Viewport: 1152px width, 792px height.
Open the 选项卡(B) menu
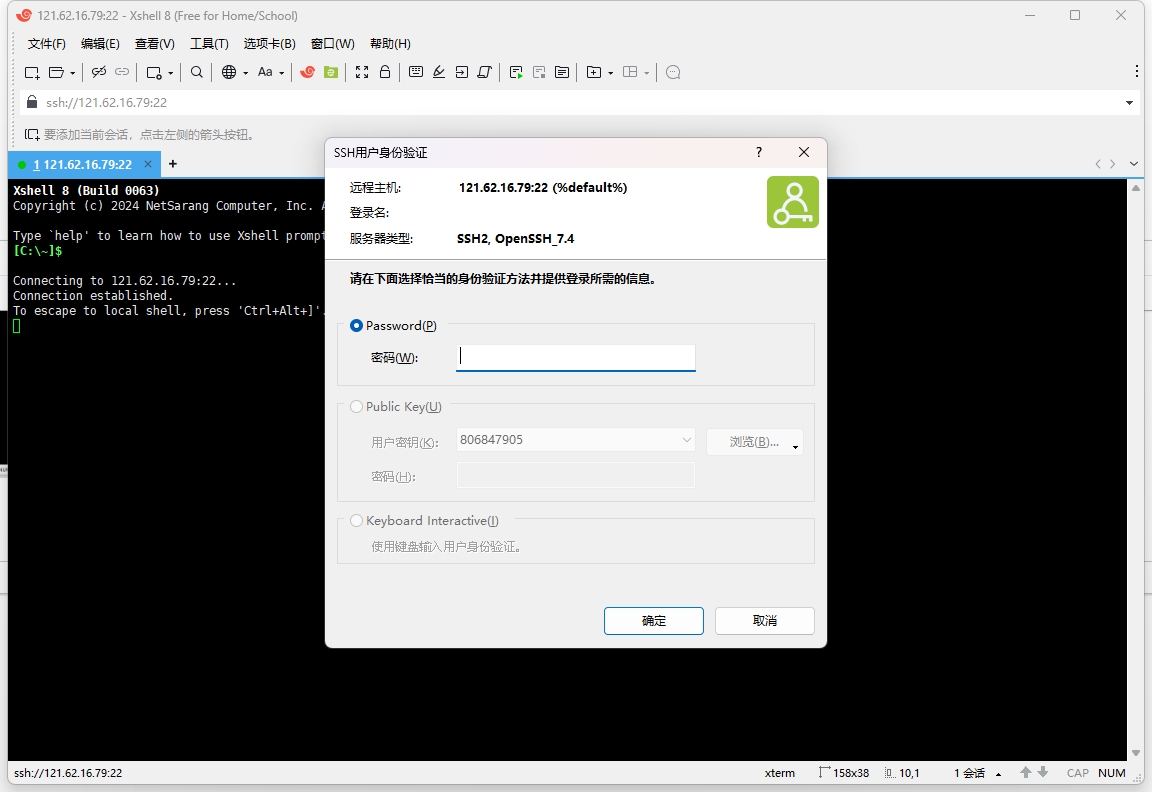[x=270, y=43]
